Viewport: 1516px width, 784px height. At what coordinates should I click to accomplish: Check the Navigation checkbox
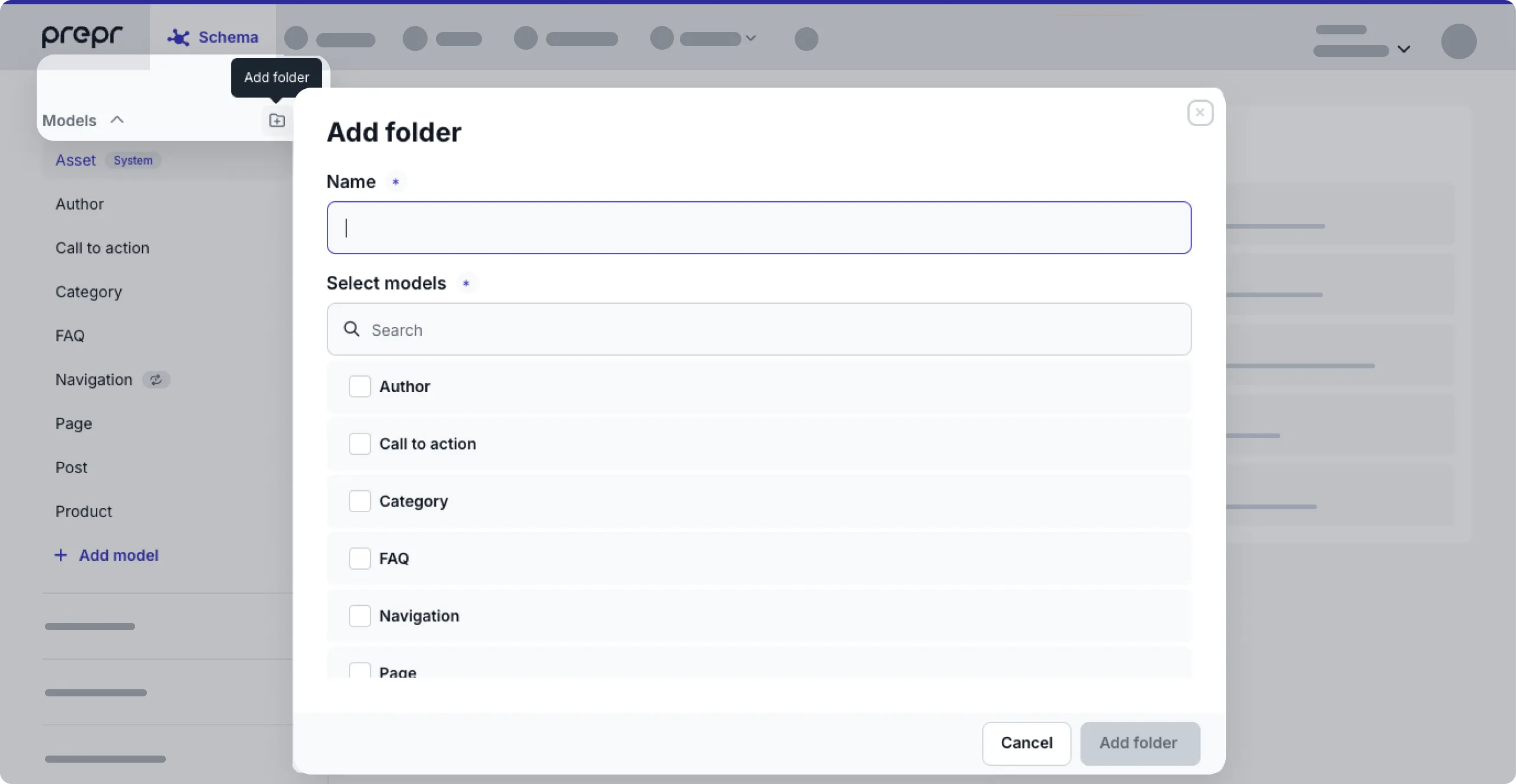tap(359, 616)
